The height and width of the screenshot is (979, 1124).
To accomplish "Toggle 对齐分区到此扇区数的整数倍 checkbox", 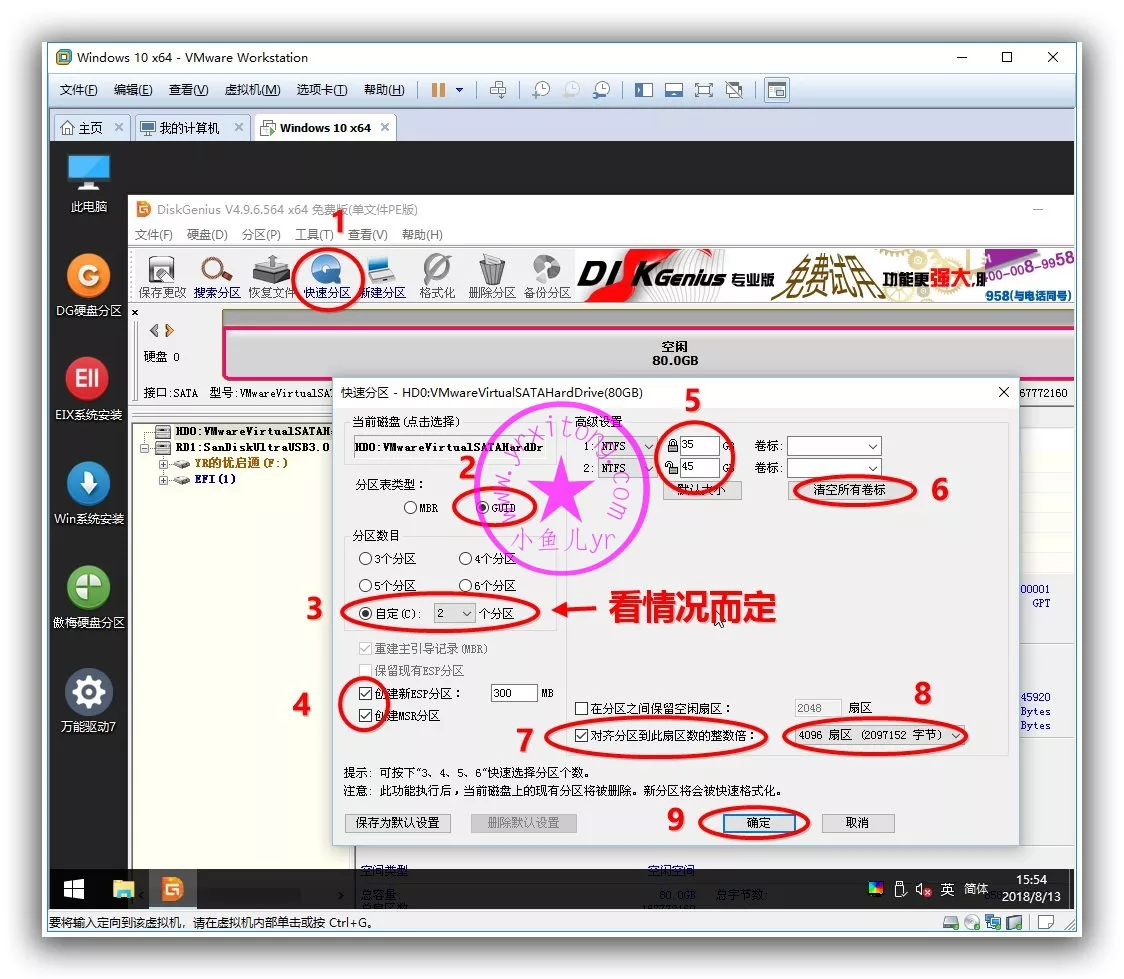I will coord(582,735).
